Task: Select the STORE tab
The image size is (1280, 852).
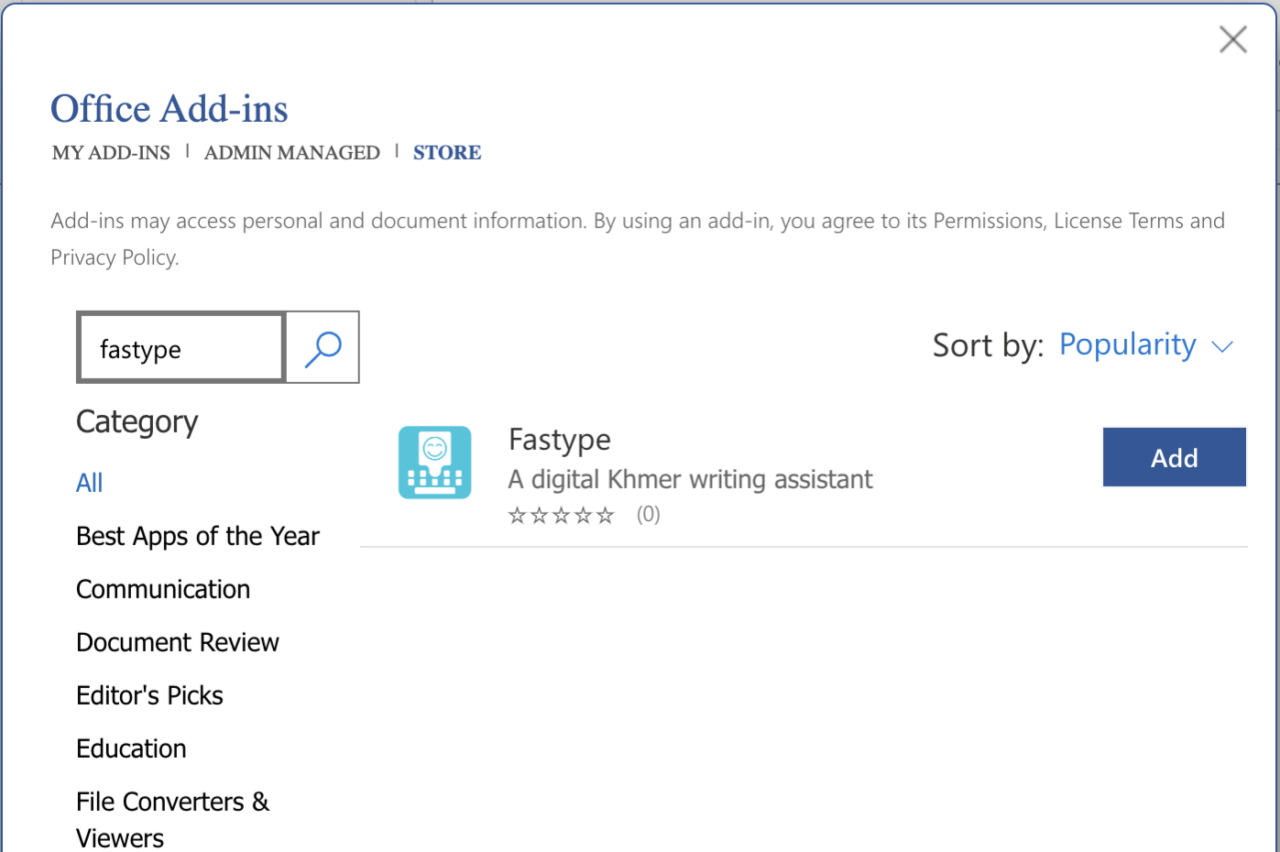Action: (447, 153)
